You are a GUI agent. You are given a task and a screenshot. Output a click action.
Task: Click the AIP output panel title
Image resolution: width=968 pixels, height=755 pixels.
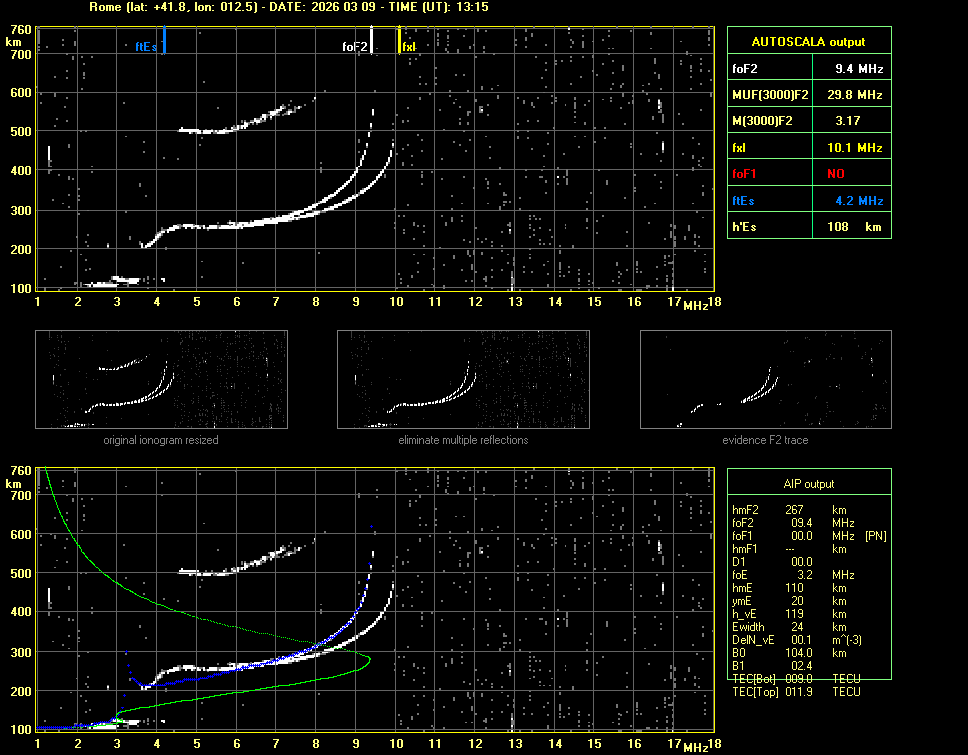coord(808,484)
